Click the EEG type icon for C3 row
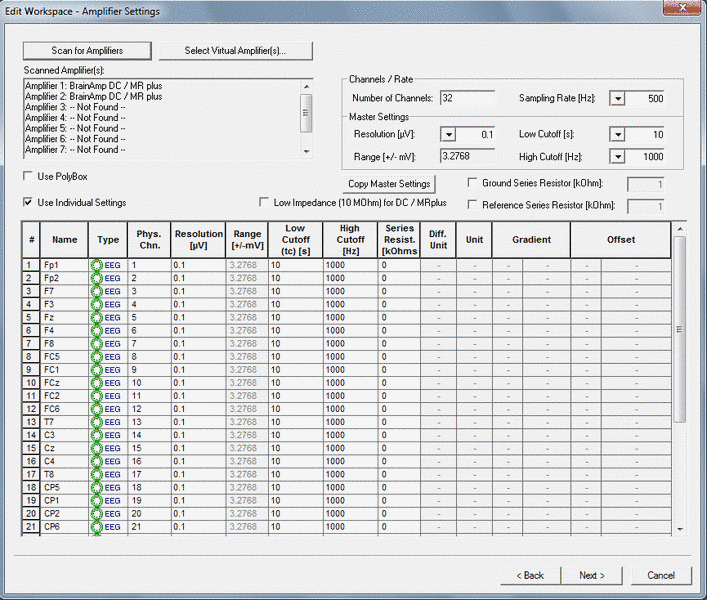This screenshot has height=600, width=707. 97,435
